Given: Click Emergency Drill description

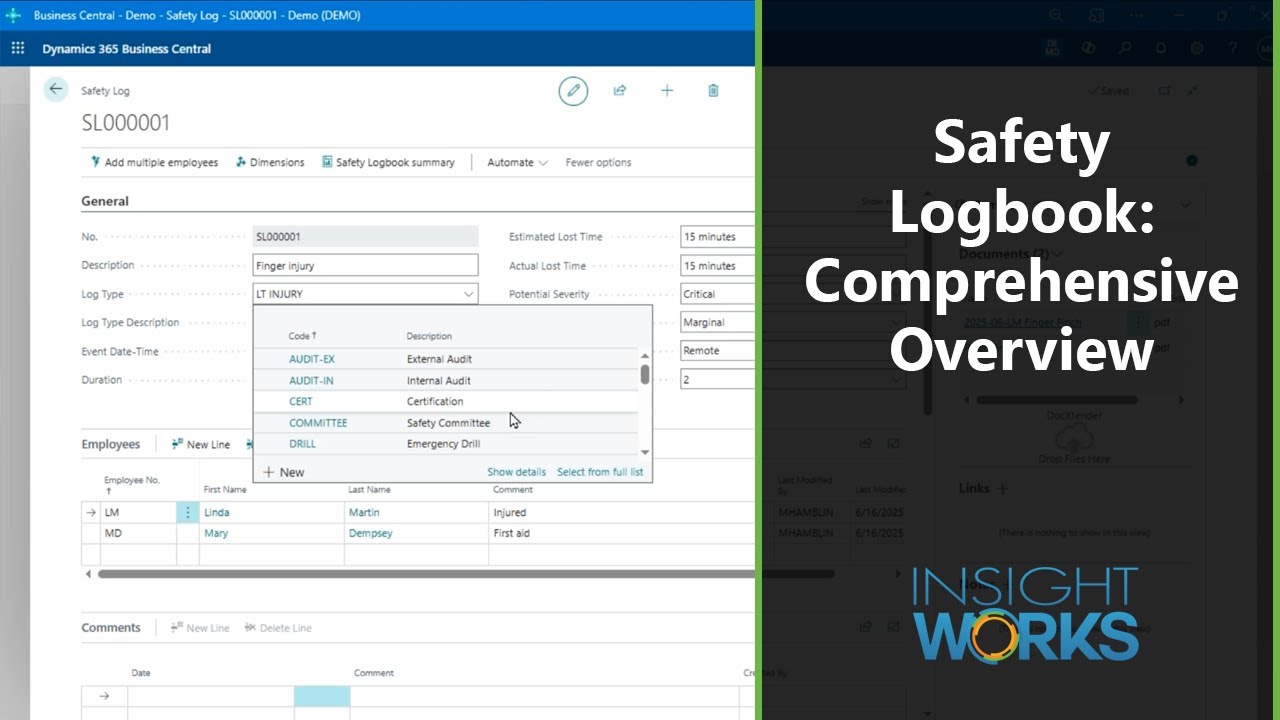Looking at the screenshot, I should click(x=443, y=444).
